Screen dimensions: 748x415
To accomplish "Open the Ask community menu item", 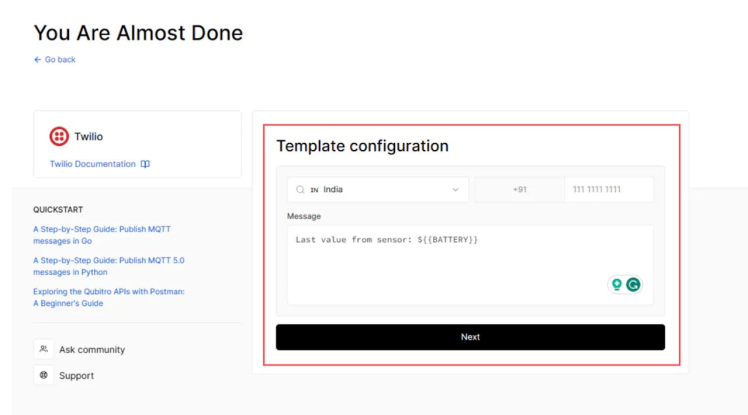I will click(92, 349).
